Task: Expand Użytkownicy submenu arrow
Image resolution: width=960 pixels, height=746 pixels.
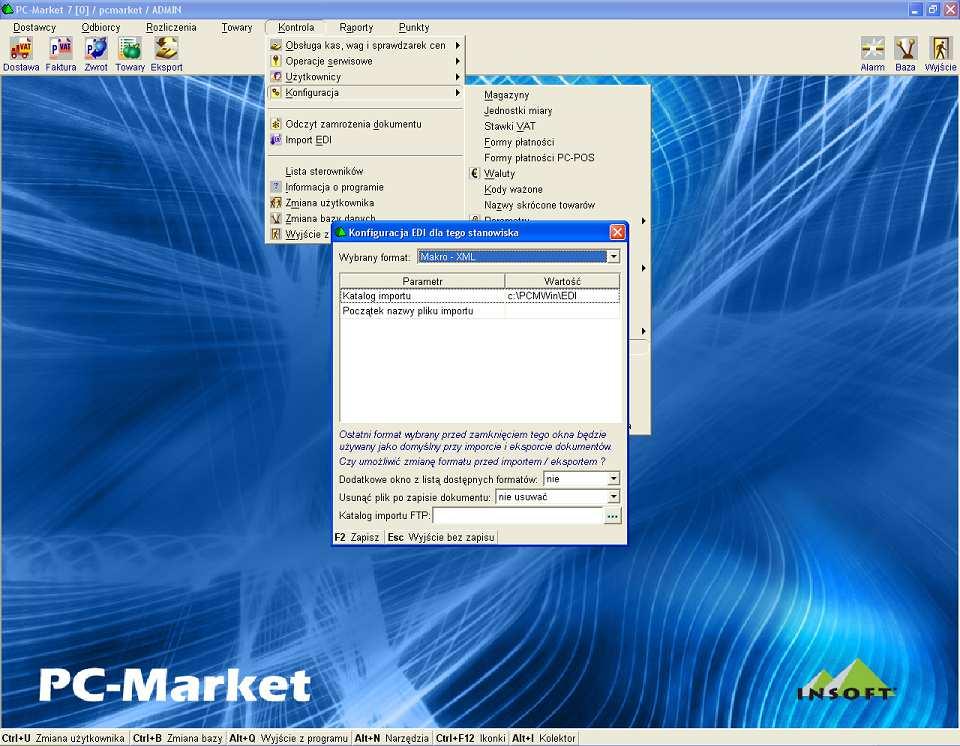Action: tap(457, 77)
